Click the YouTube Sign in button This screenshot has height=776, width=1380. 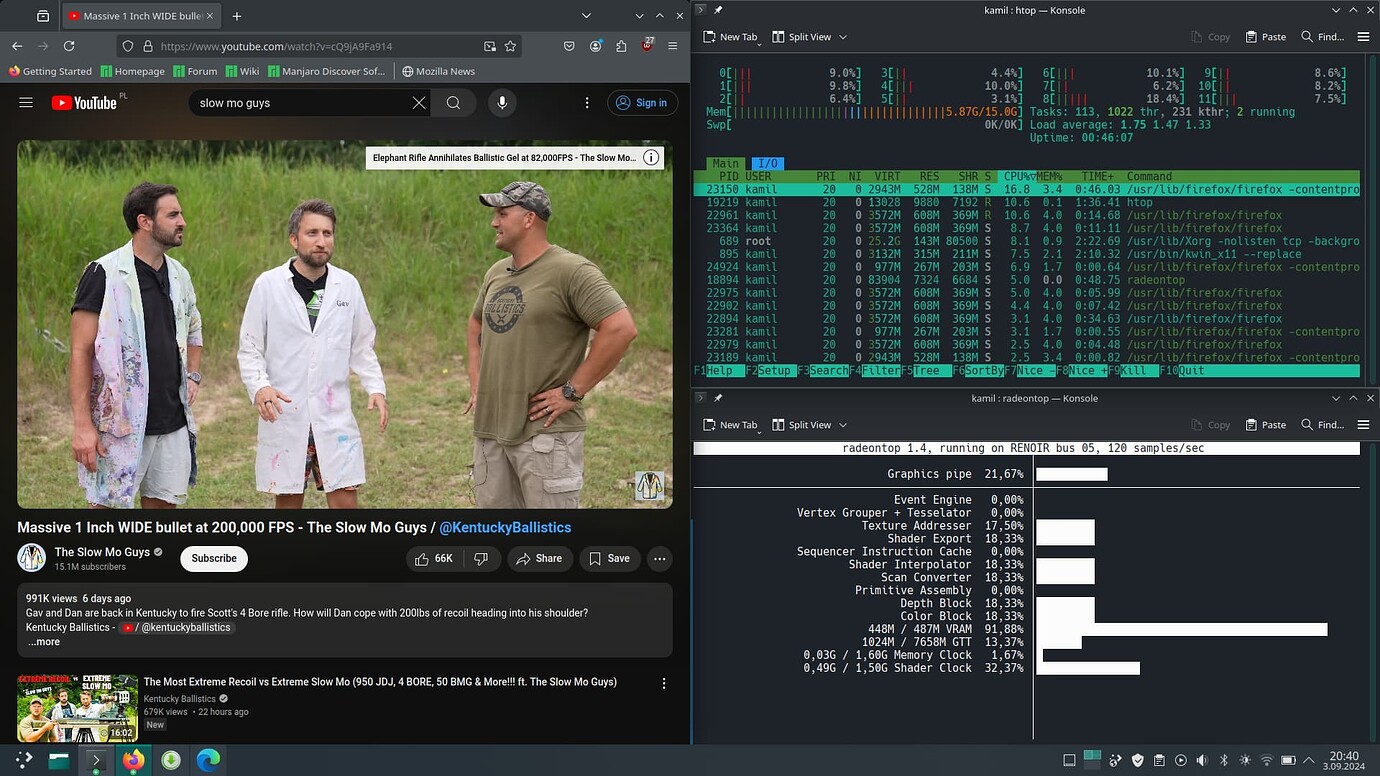(x=642, y=103)
